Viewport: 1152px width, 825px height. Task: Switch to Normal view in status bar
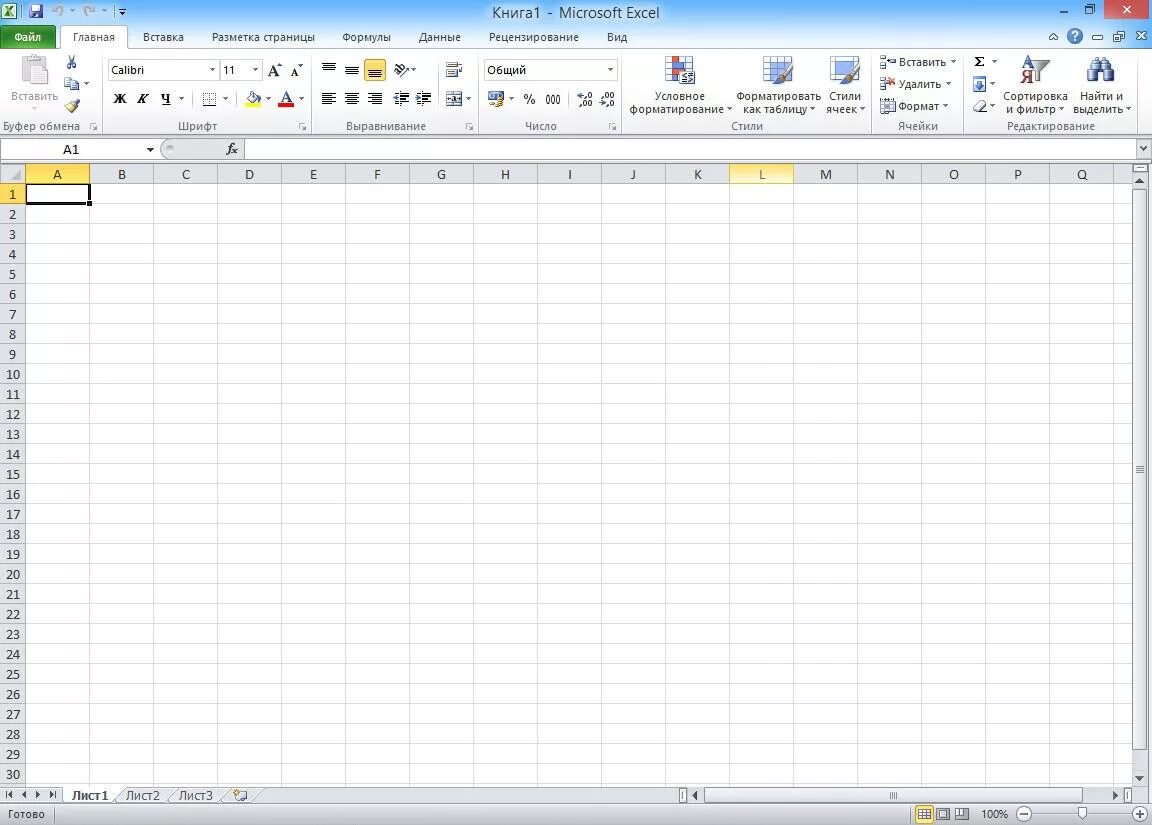tap(924, 814)
